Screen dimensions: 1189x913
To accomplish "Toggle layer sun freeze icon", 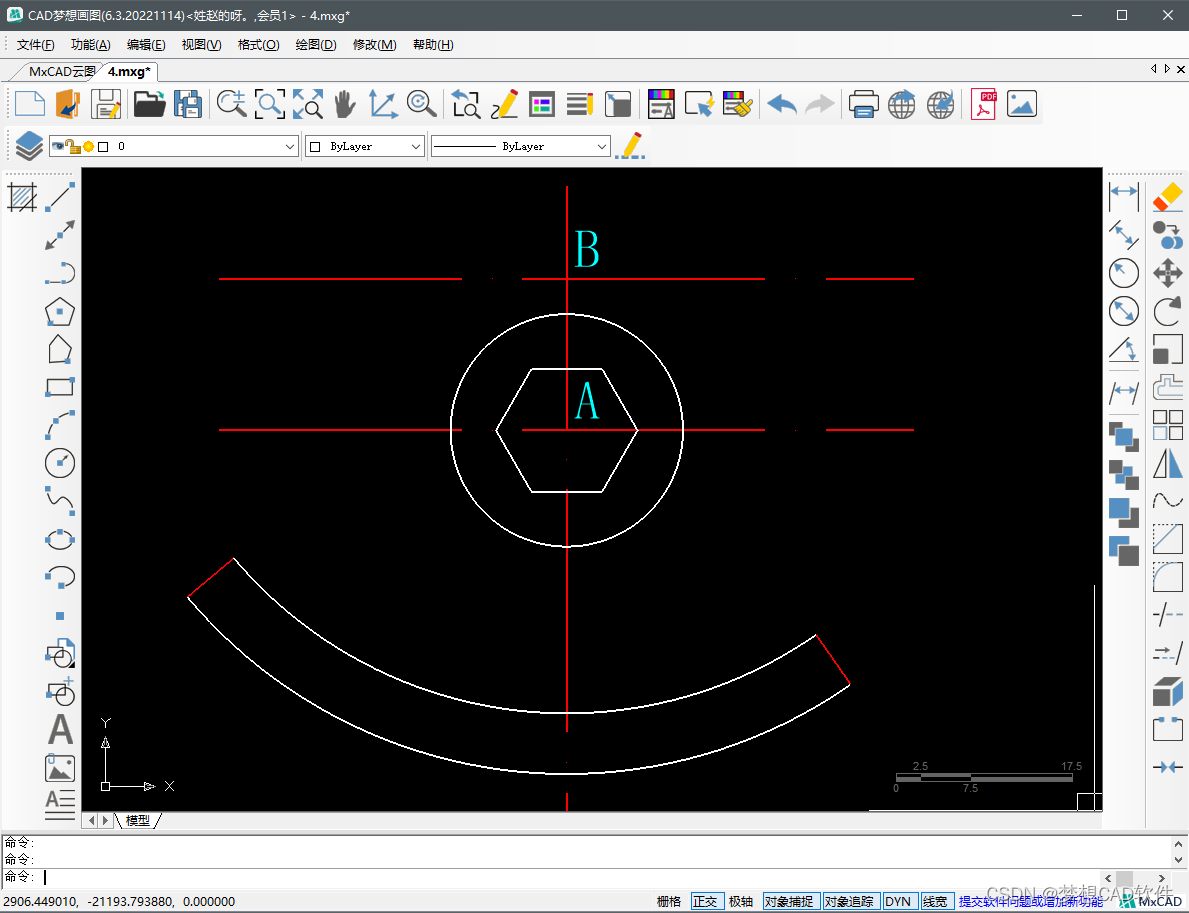I will tap(89, 146).
